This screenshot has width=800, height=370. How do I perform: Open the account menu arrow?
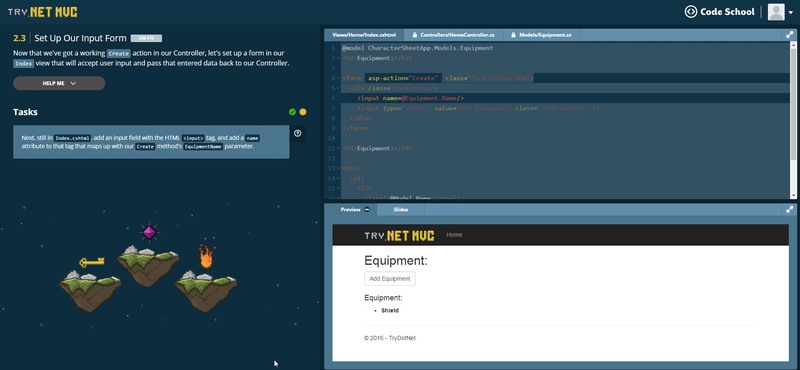pyautogui.click(x=791, y=13)
